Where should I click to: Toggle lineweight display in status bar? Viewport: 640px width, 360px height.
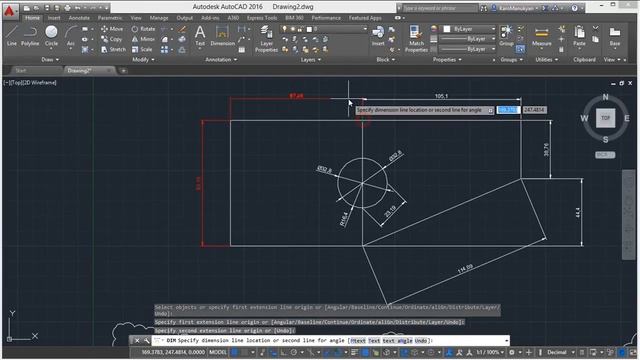click(x=354, y=352)
